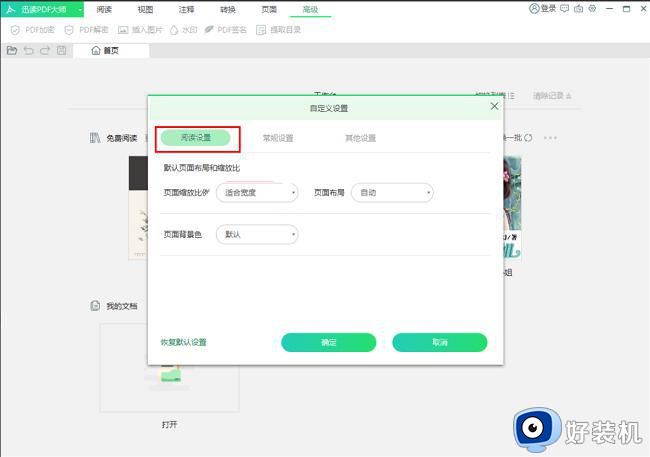
Task: Open the PDF签名 signature tool
Action: [226, 30]
